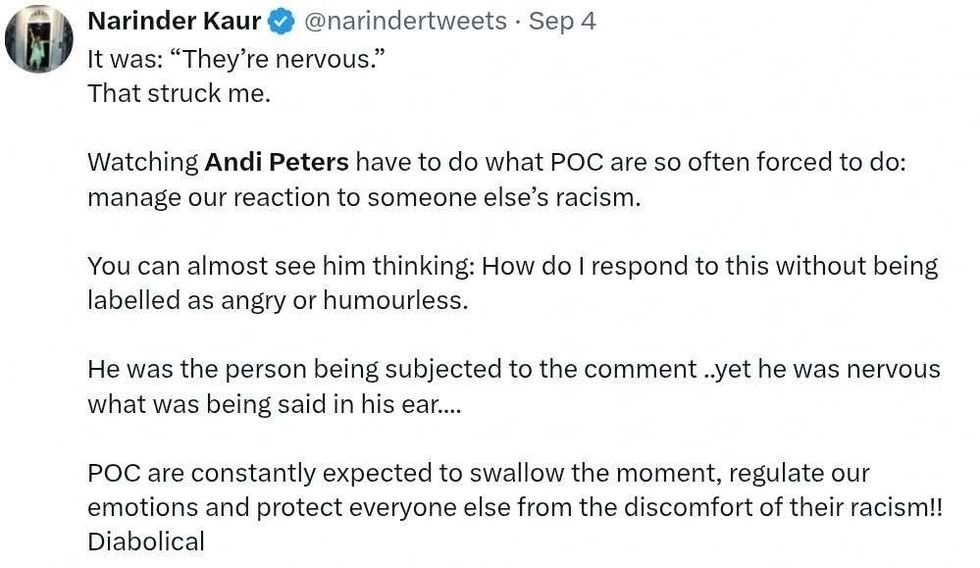Open Narinder Kaur's profile avatar
This screenshot has width=980, height=568.
point(39,39)
